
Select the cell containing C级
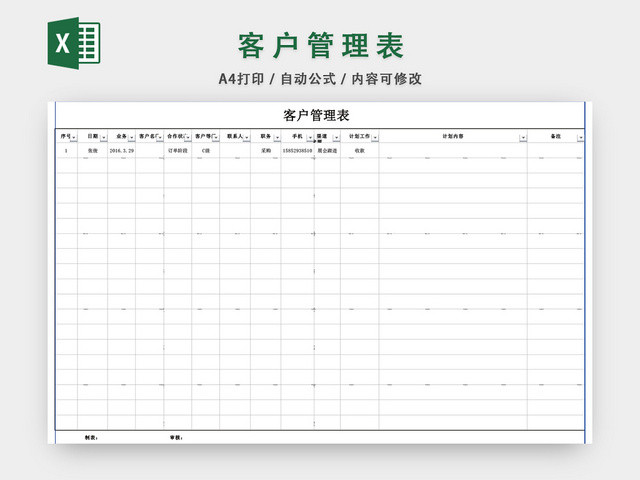(x=206, y=151)
